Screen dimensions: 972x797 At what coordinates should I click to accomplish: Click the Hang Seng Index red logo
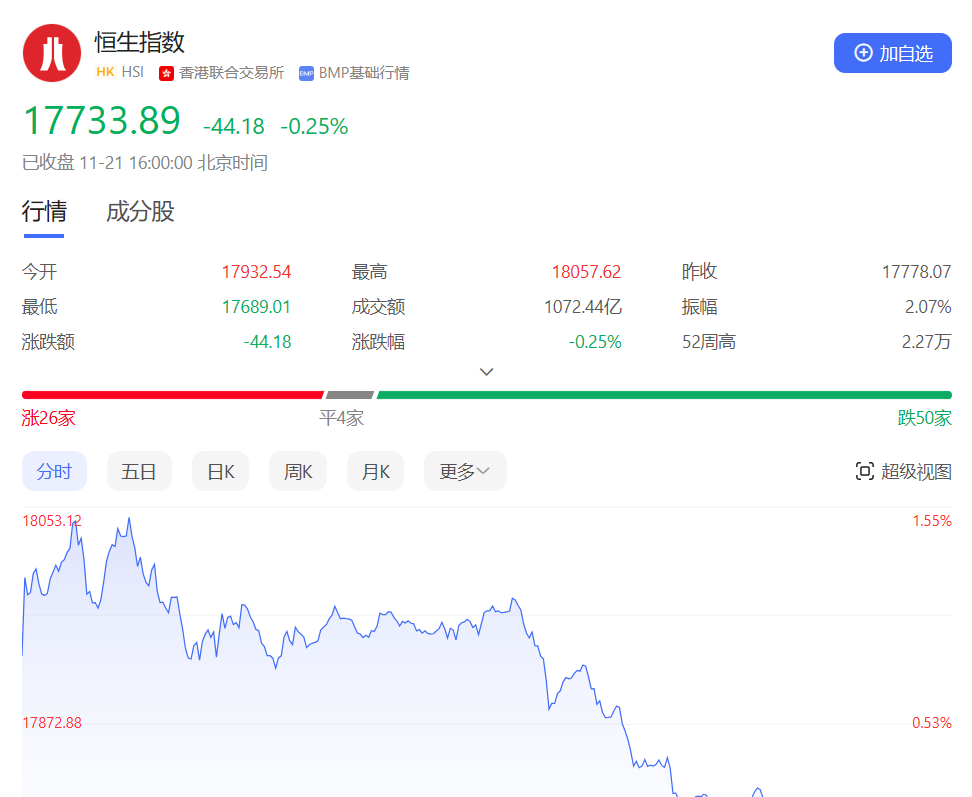[x=52, y=53]
